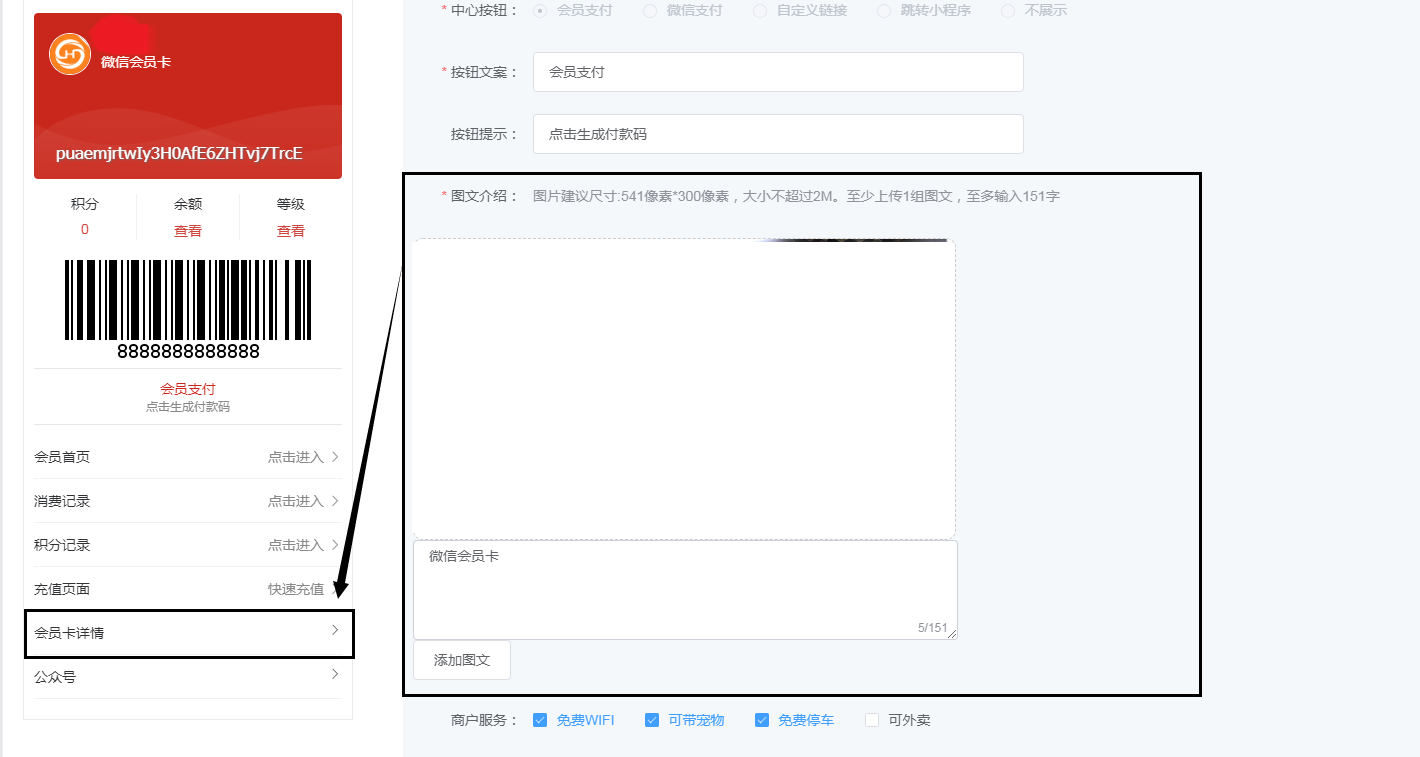Click 查看 under 等级
This screenshot has width=1420, height=757.
291,231
